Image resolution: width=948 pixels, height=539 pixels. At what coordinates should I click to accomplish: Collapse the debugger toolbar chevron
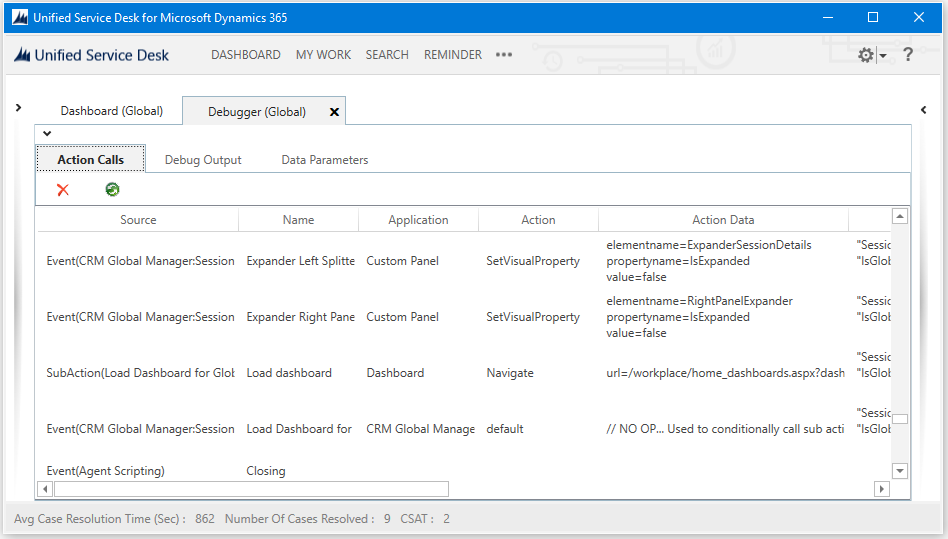pos(47,134)
